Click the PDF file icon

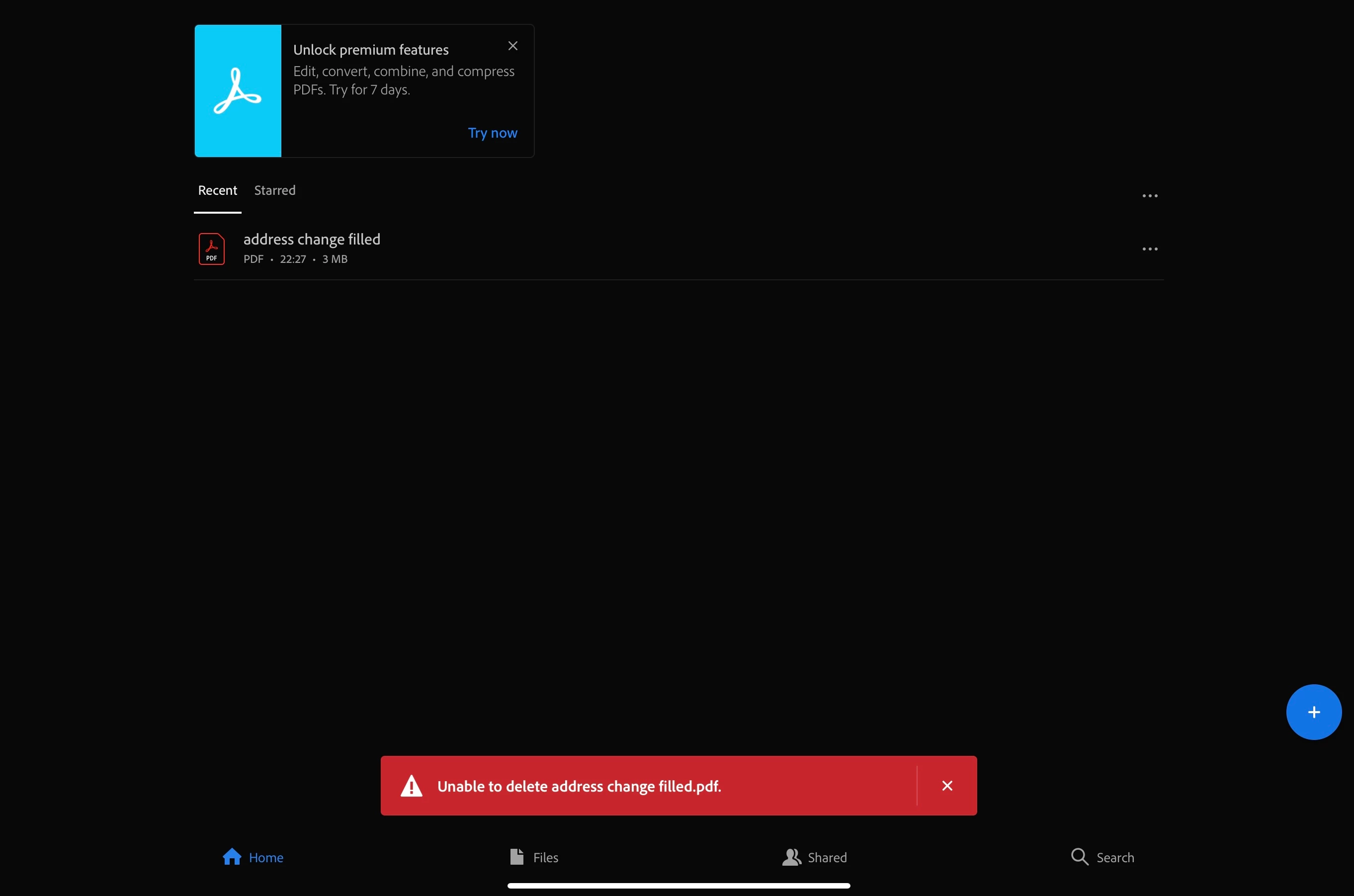211,249
